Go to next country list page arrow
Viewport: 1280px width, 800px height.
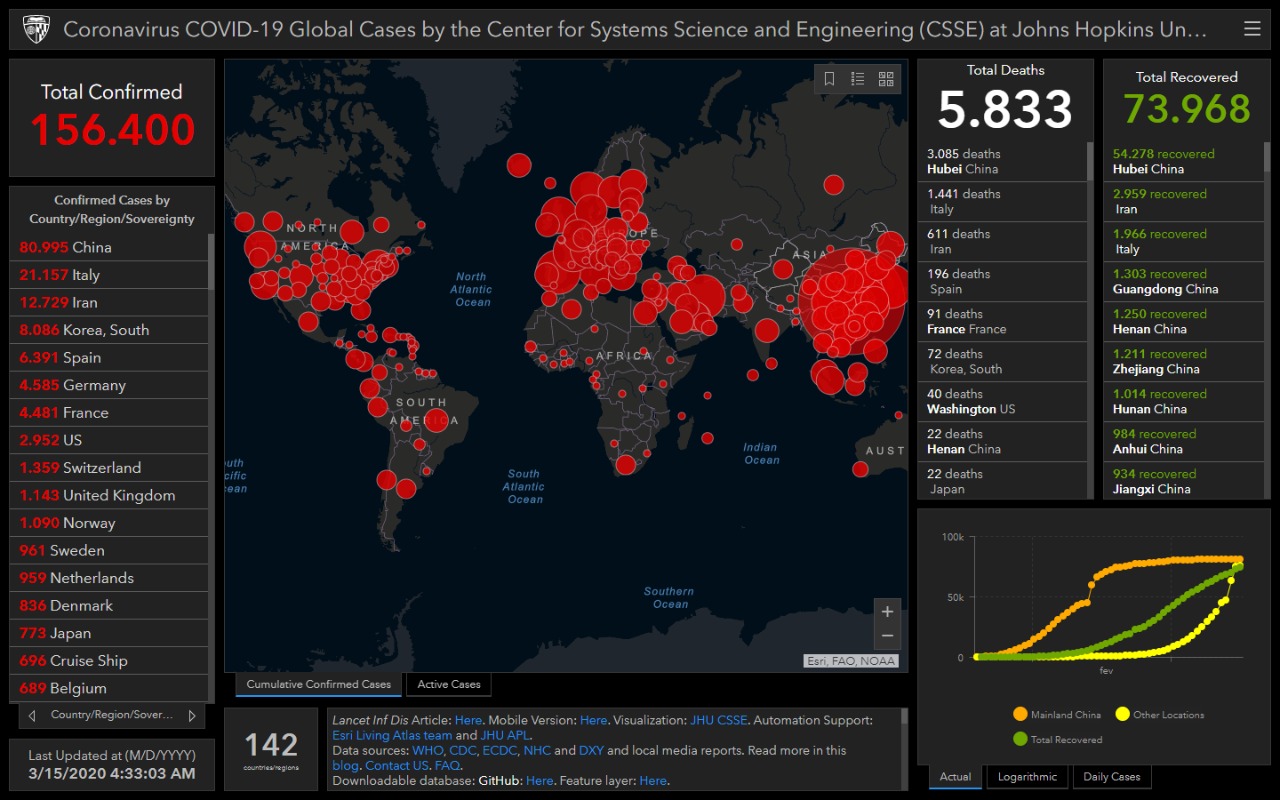pos(192,715)
